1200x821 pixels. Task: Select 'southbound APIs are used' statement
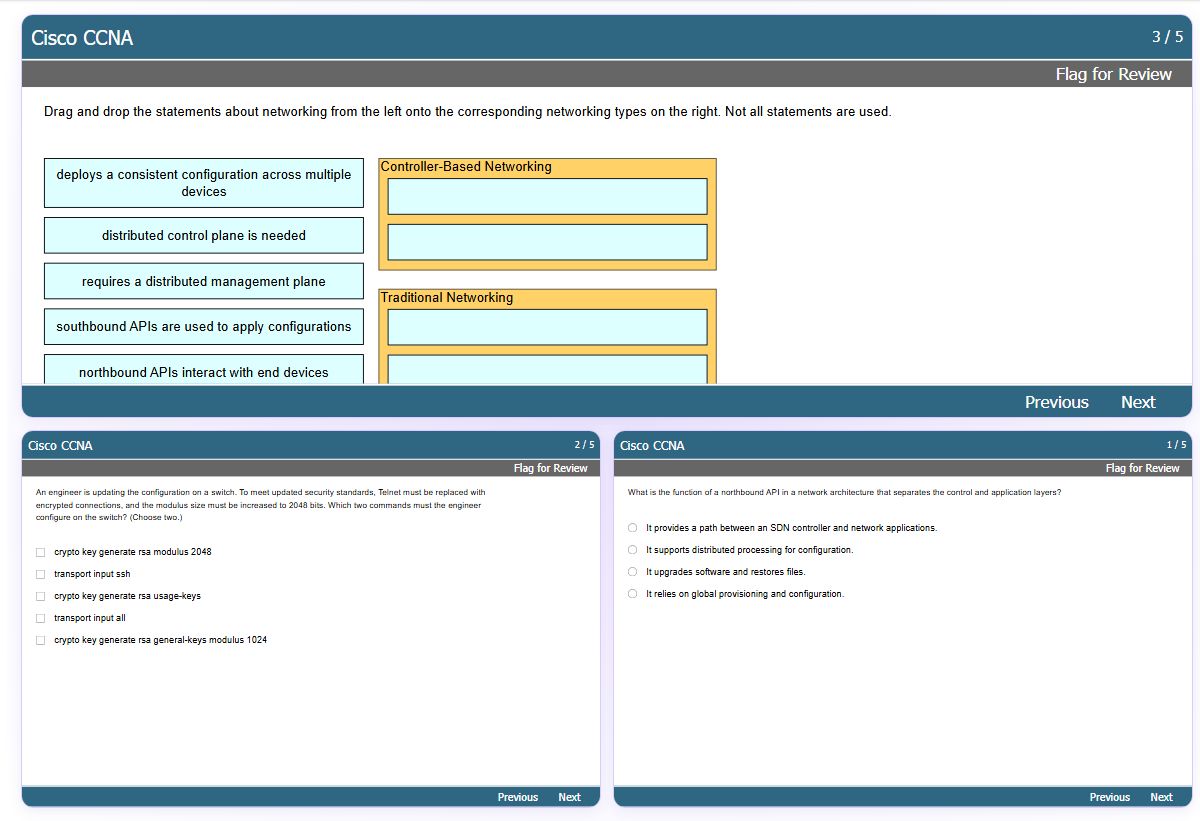coord(204,327)
